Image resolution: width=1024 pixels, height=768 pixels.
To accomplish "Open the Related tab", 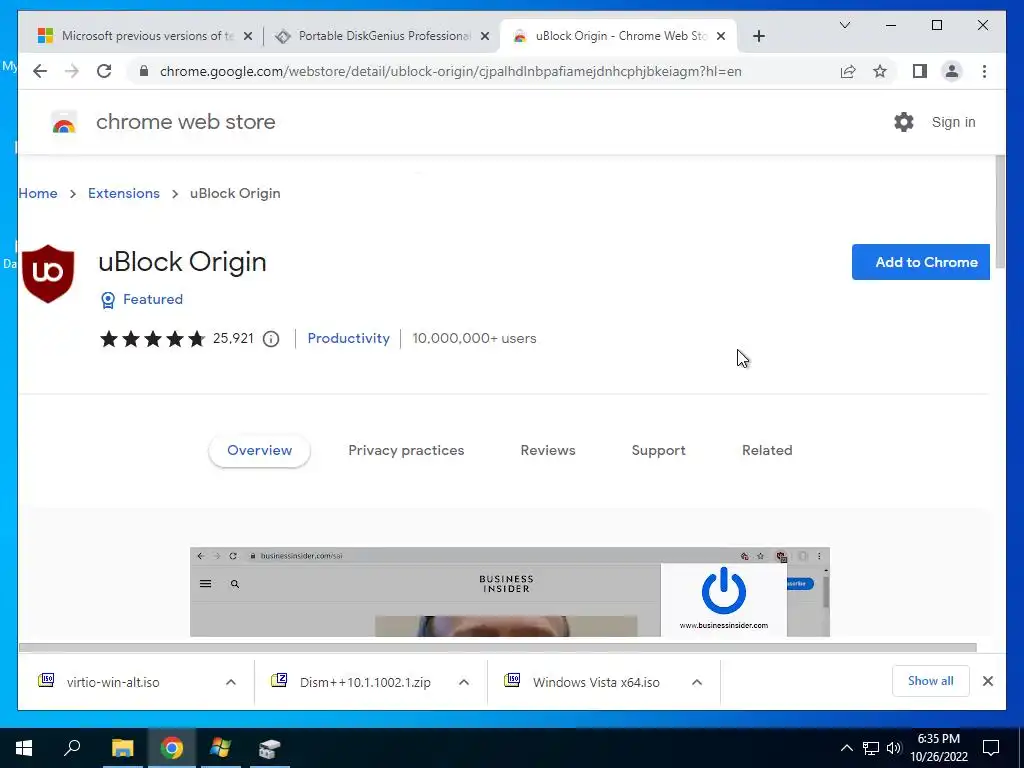I will 767,451.
